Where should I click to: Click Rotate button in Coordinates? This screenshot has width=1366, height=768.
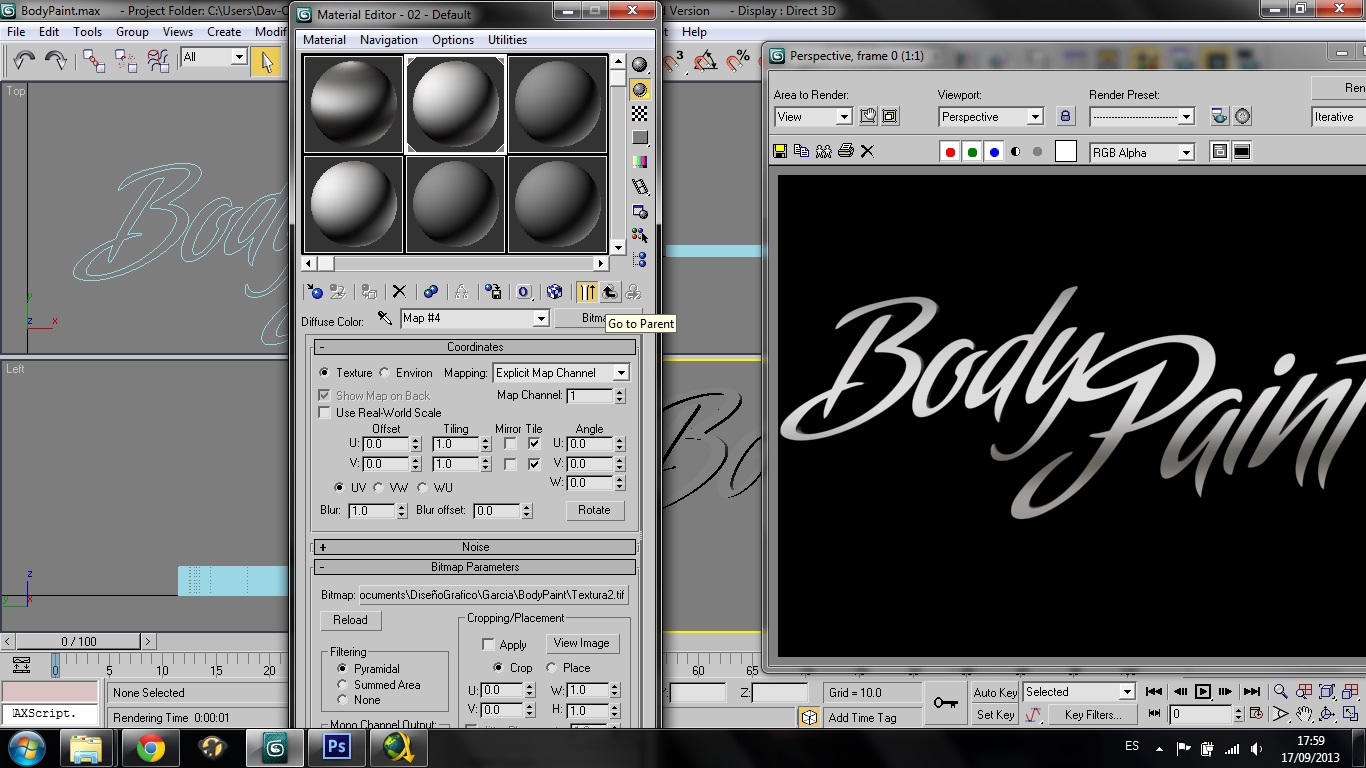click(594, 510)
